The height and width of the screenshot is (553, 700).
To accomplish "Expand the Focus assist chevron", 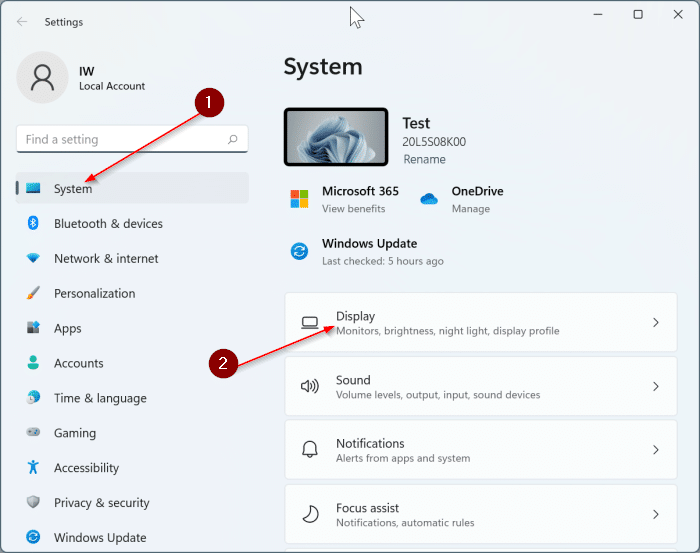I will tap(656, 514).
